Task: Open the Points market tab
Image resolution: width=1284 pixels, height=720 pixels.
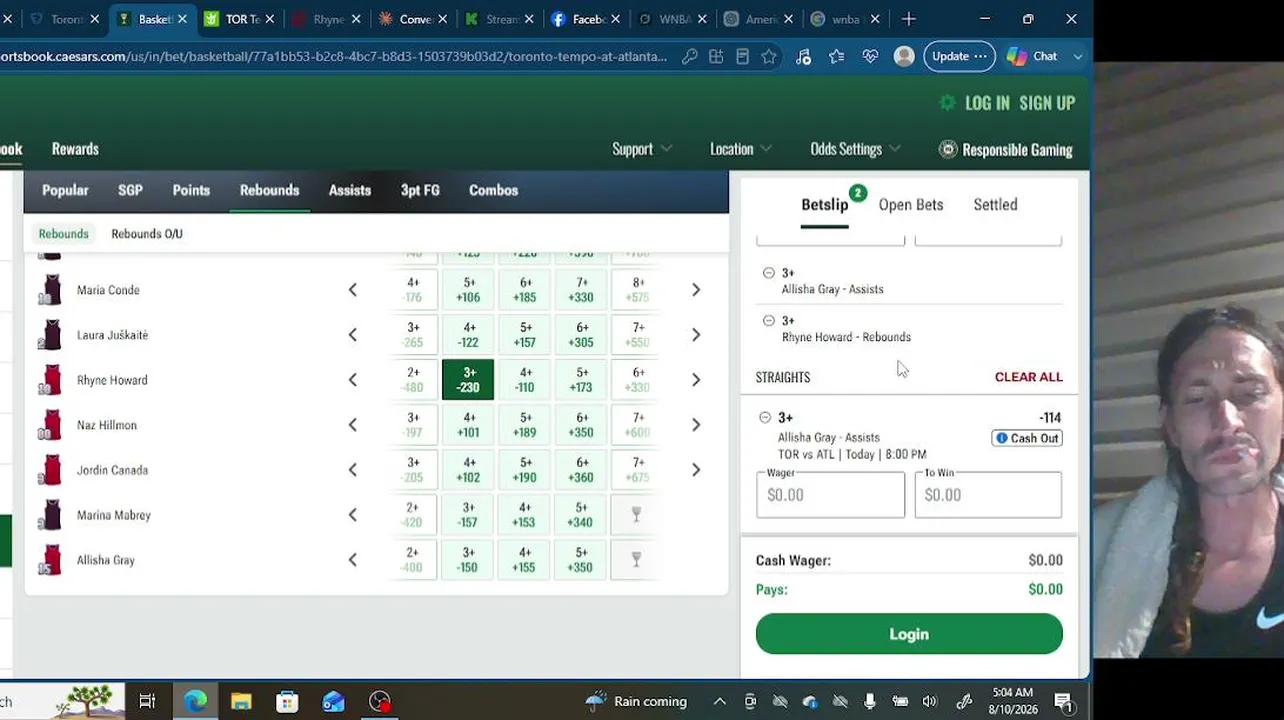Action: click(x=191, y=190)
